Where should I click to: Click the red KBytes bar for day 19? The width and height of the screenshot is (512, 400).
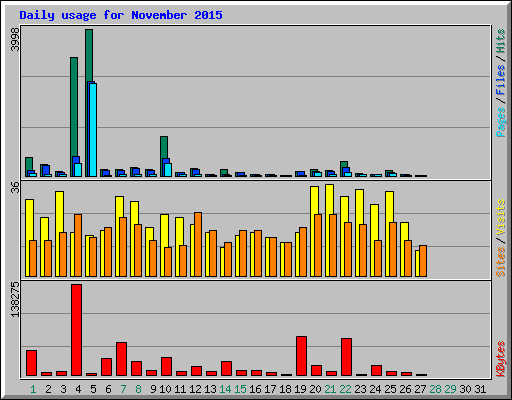[301, 356]
